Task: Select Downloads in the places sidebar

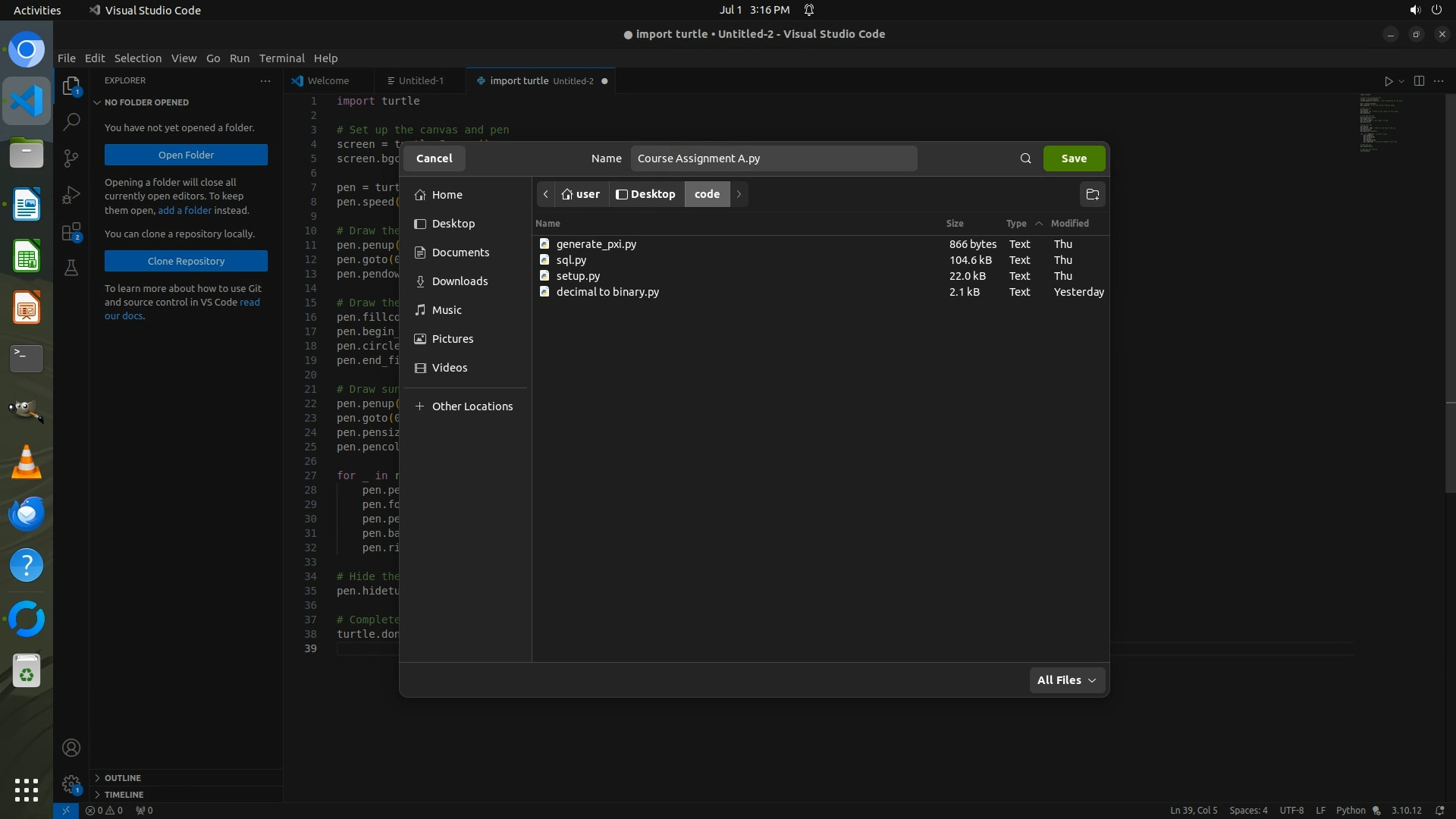Action: [x=460, y=281]
